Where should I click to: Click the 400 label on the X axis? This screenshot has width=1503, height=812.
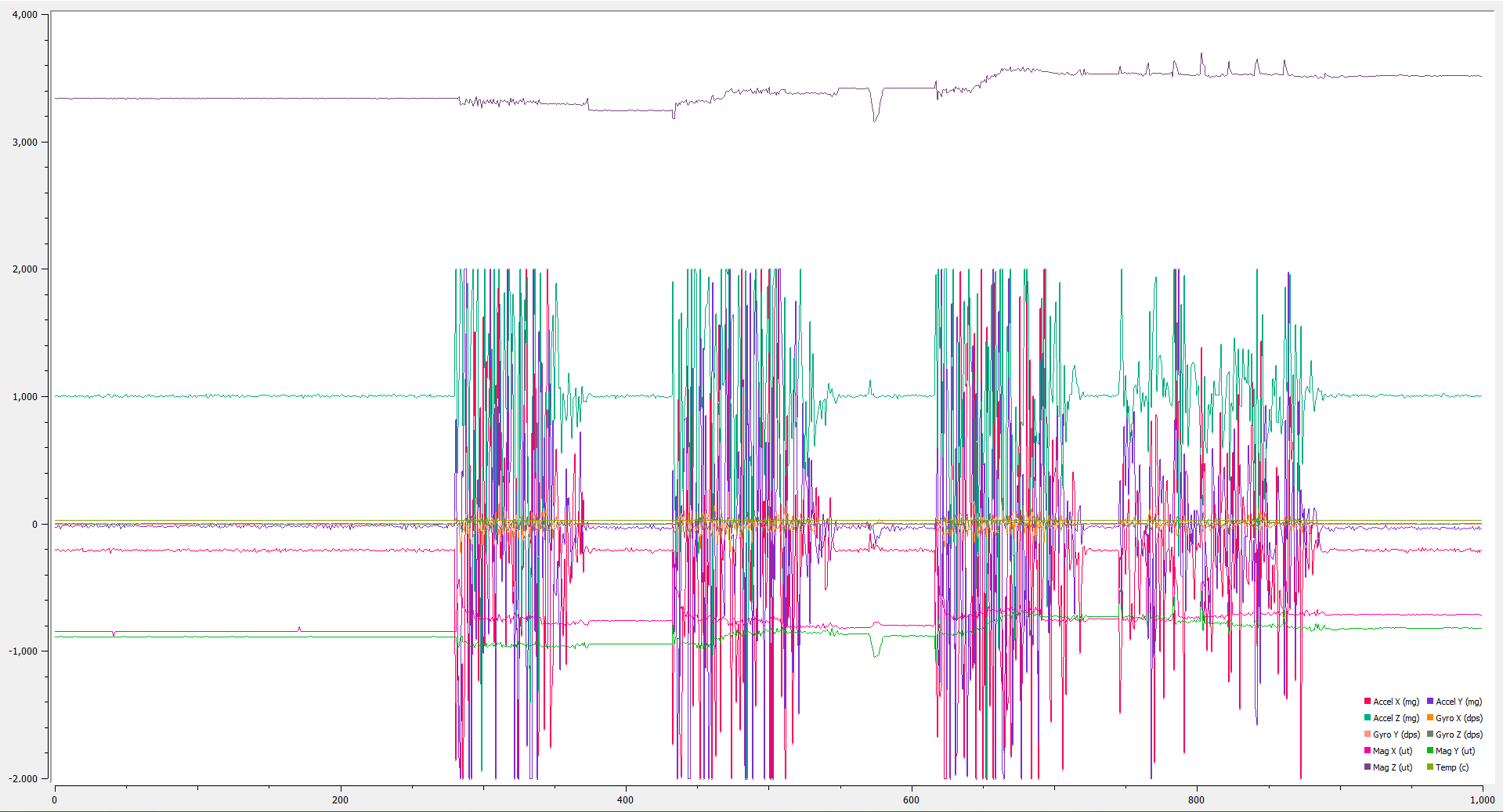click(x=625, y=799)
